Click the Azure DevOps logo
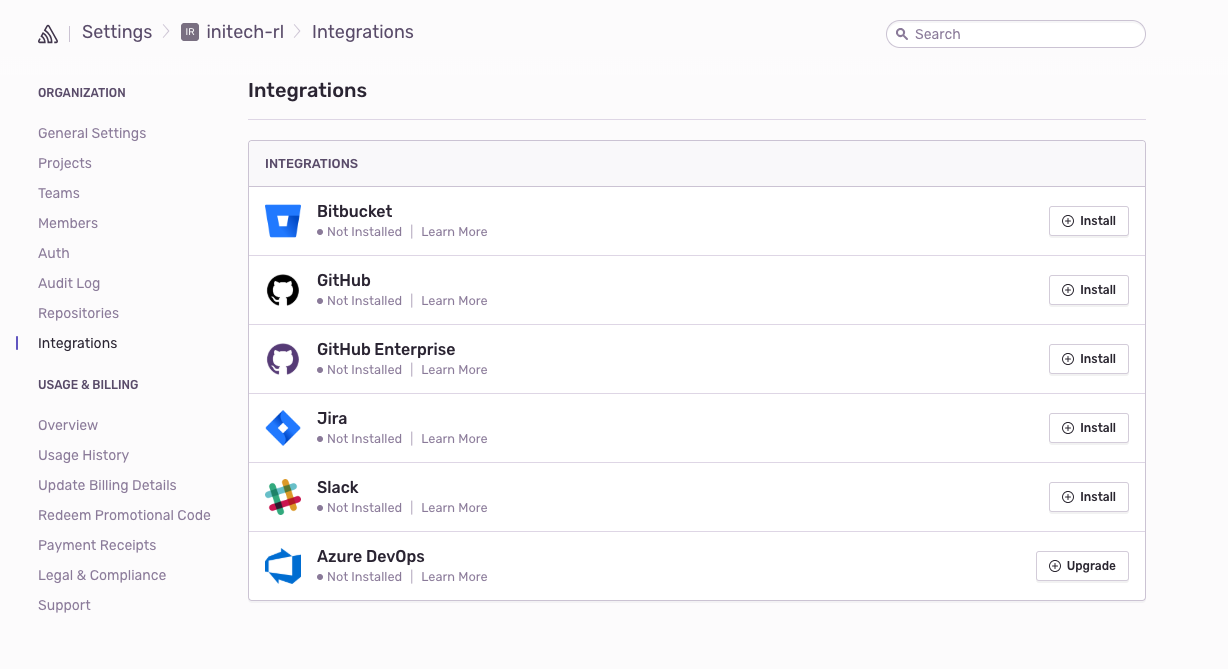The height and width of the screenshot is (669, 1228). [283, 566]
